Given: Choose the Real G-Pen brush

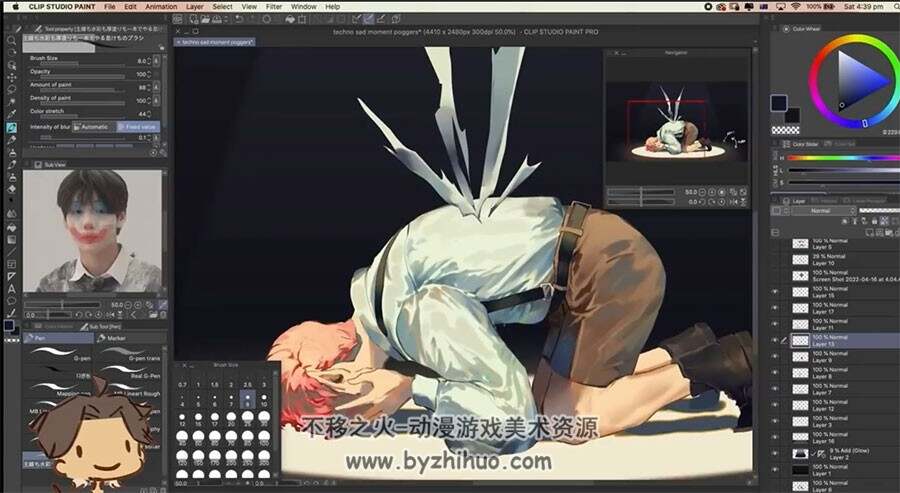Looking at the screenshot, I should [x=129, y=371].
